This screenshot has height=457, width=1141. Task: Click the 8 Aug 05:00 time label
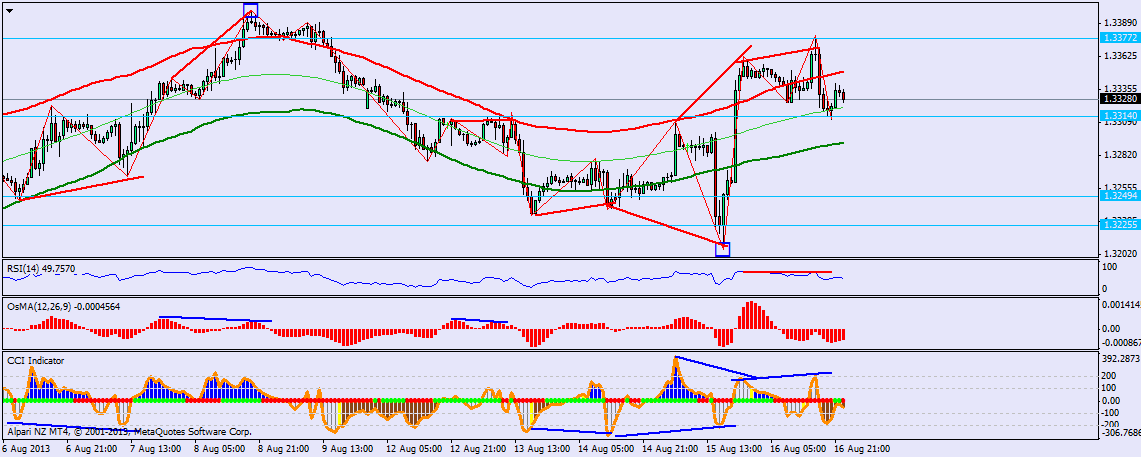[221, 448]
